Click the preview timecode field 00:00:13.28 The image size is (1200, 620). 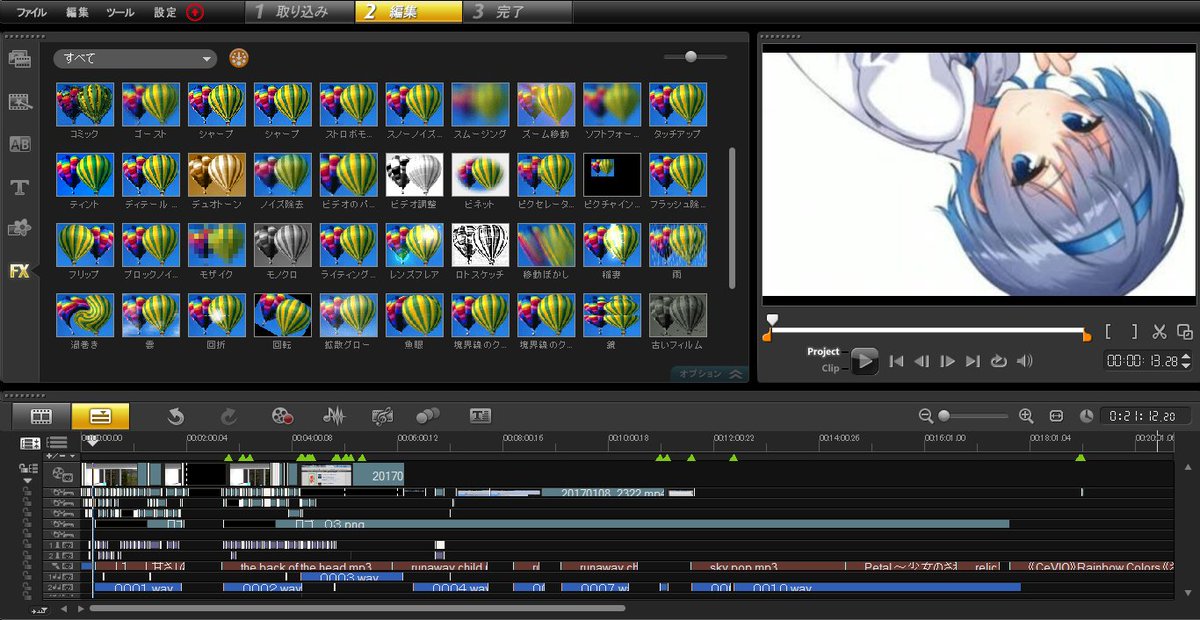pos(1141,361)
